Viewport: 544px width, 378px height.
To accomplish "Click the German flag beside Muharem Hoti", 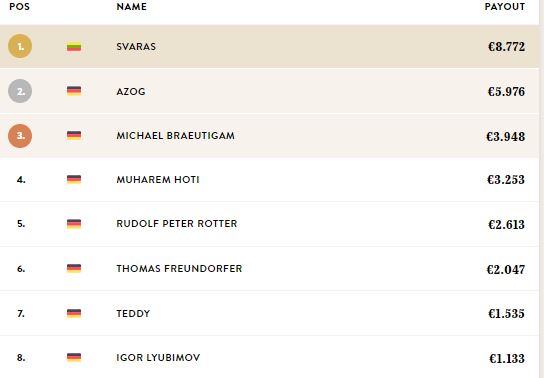I will click(74, 180).
